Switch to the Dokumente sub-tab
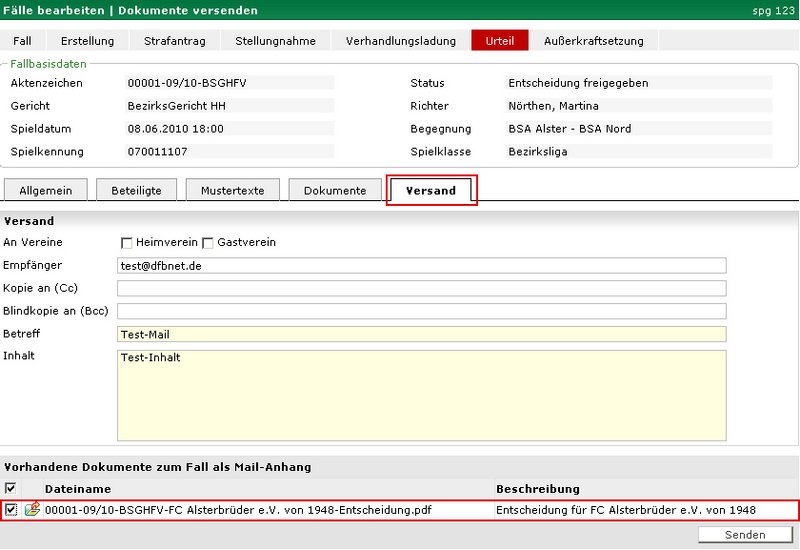The image size is (800, 550). 335,190
